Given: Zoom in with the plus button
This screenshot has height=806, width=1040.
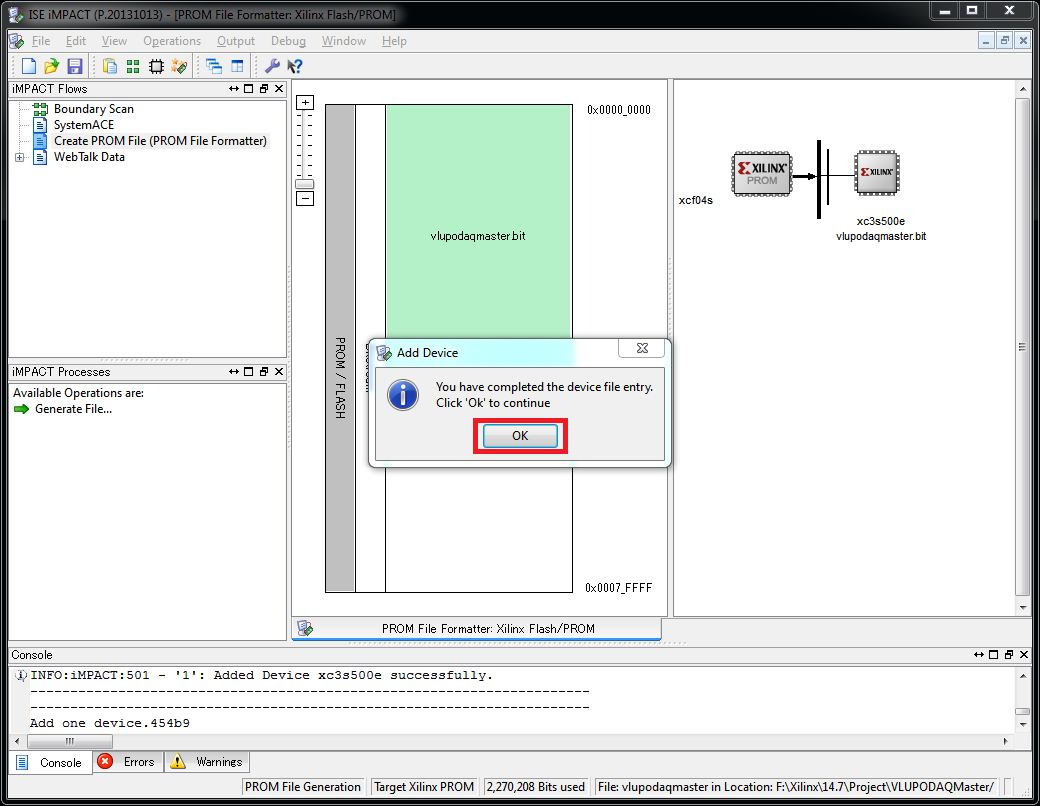Looking at the screenshot, I should 305,102.
